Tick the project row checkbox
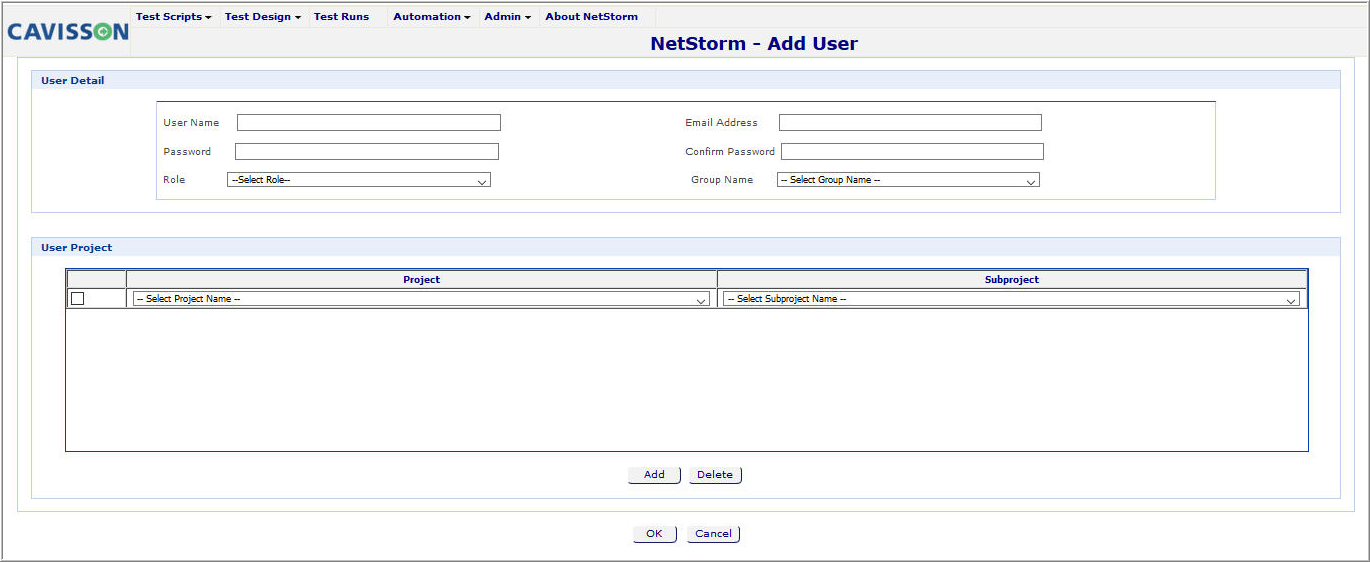This screenshot has height=562, width=1370. point(78,299)
